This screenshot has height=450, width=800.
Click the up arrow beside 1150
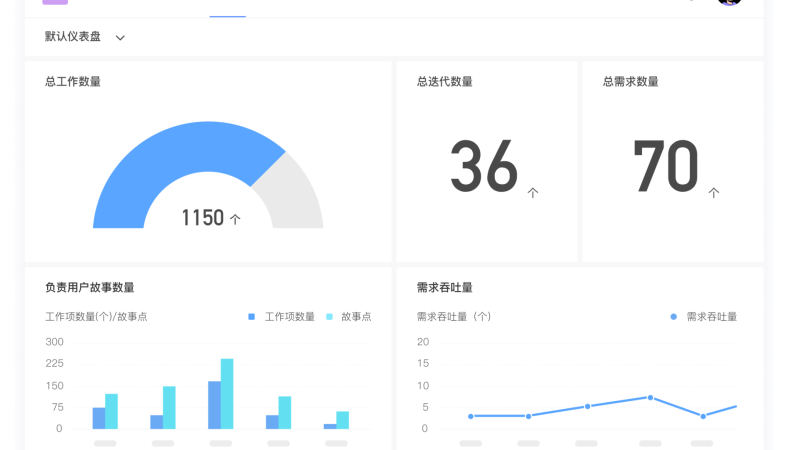coord(235,219)
